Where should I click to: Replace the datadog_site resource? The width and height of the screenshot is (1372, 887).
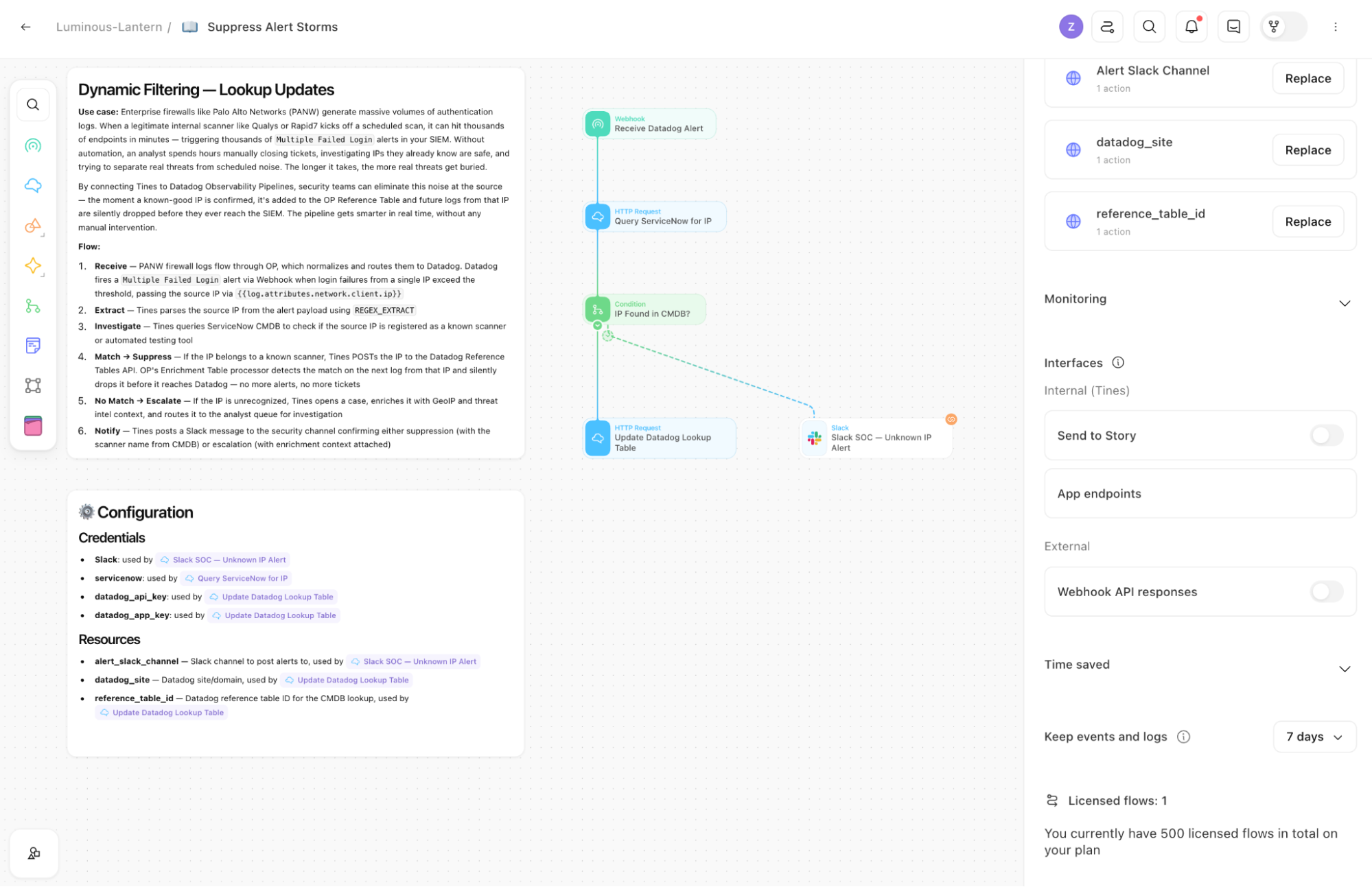(1307, 150)
